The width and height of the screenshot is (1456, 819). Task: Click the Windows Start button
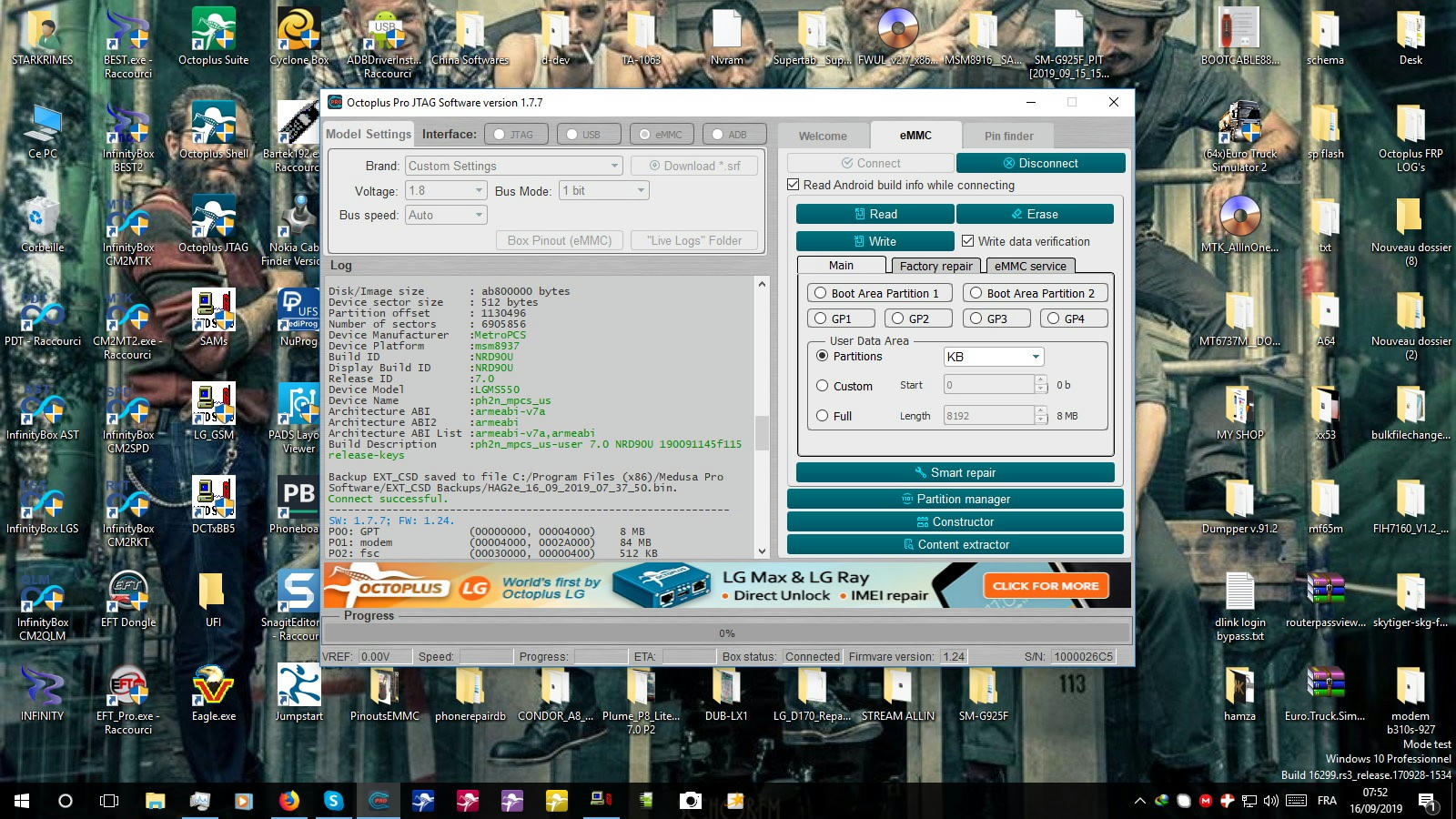(x=22, y=801)
